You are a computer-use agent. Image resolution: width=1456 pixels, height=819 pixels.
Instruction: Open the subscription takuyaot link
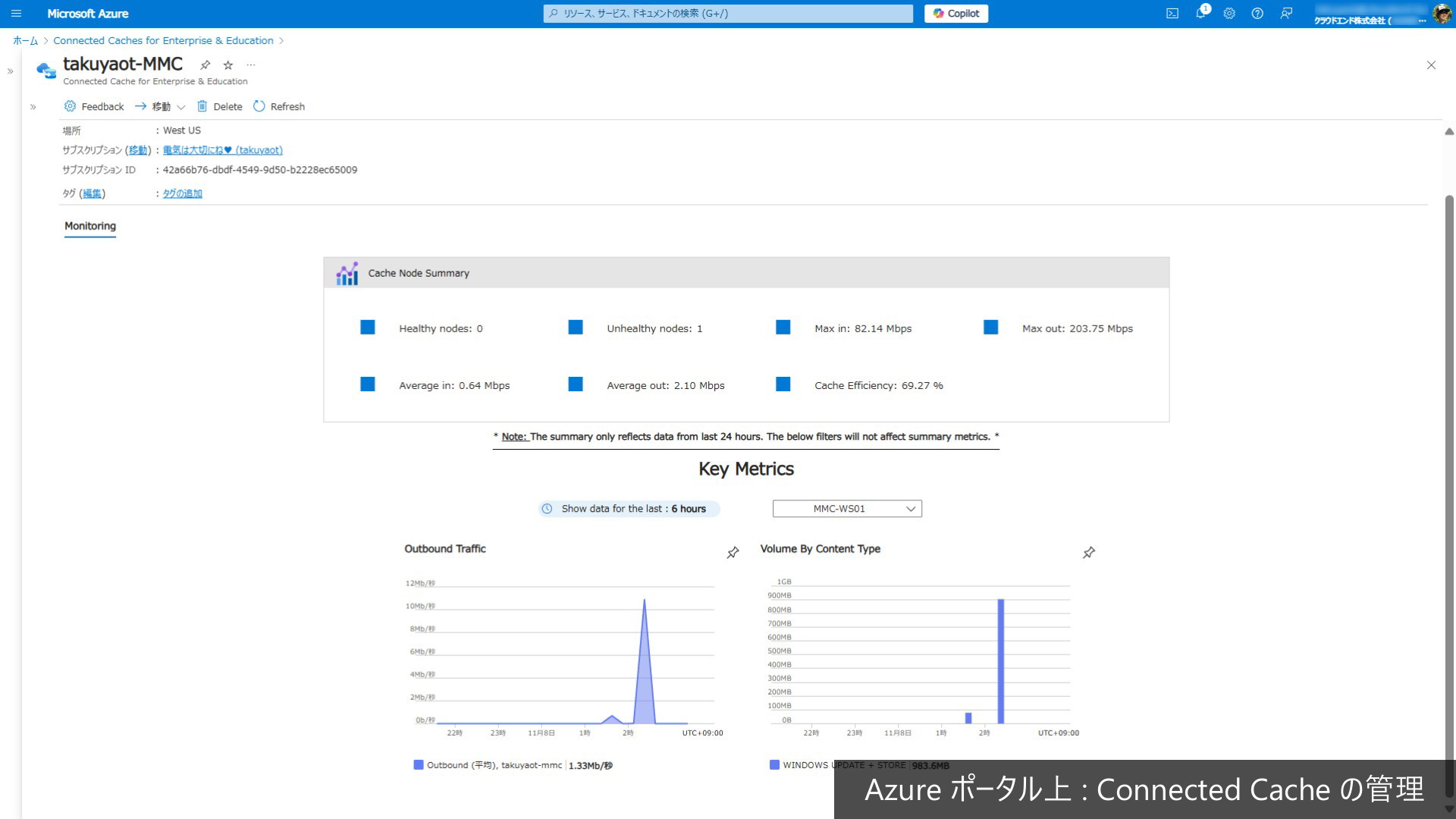point(222,150)
